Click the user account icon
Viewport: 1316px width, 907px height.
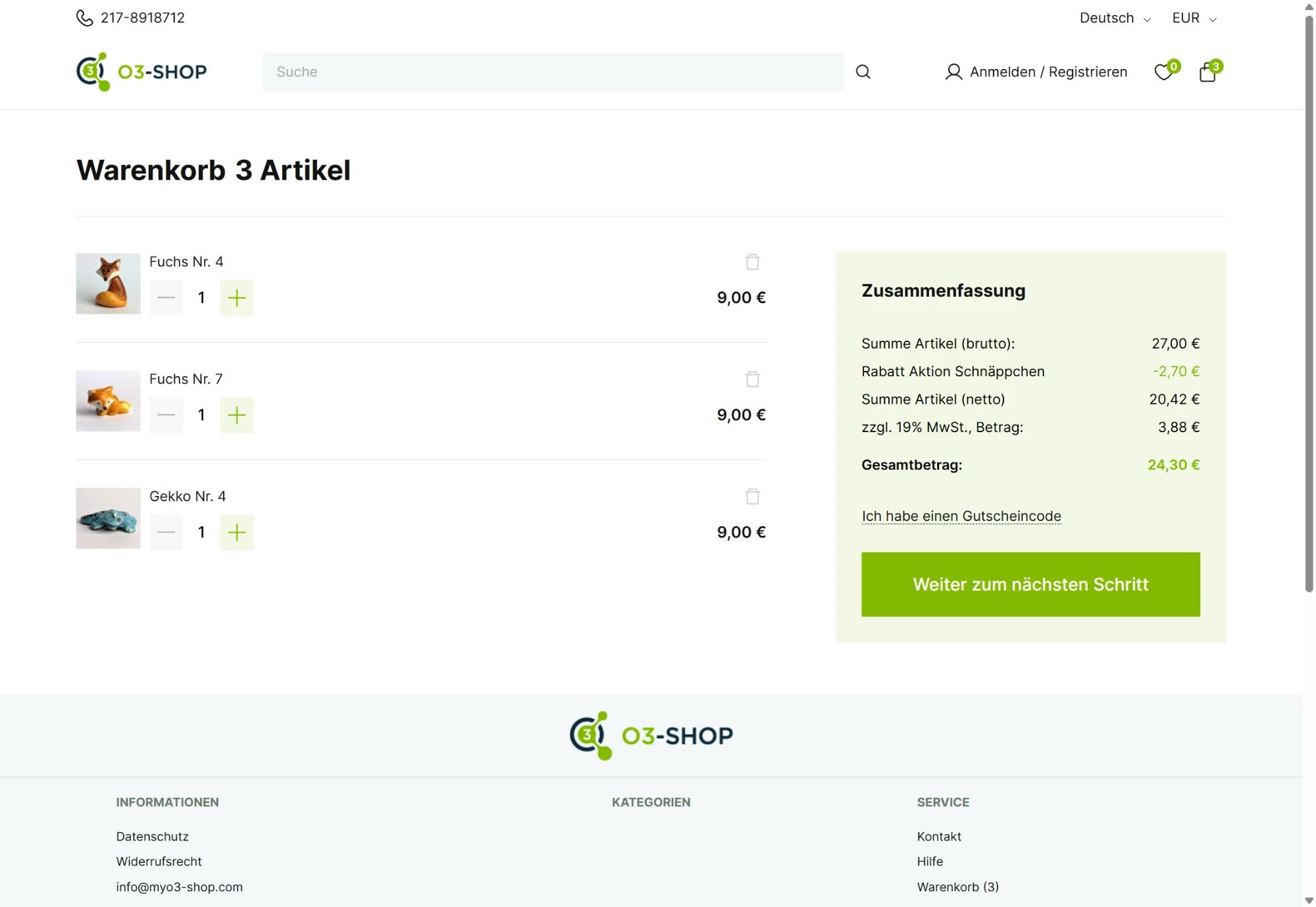pyautogui.click(x=953, y=72)
